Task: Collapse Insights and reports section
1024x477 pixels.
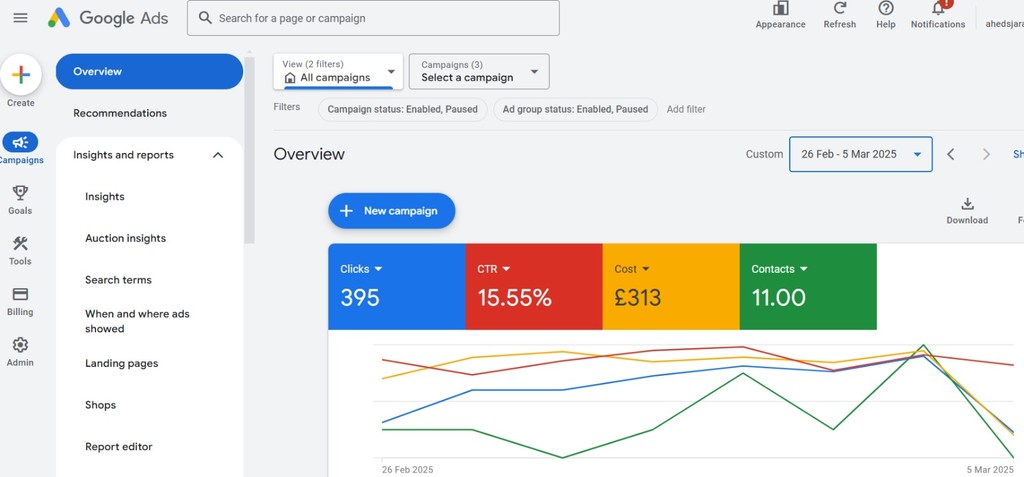Action: (218, 155)
